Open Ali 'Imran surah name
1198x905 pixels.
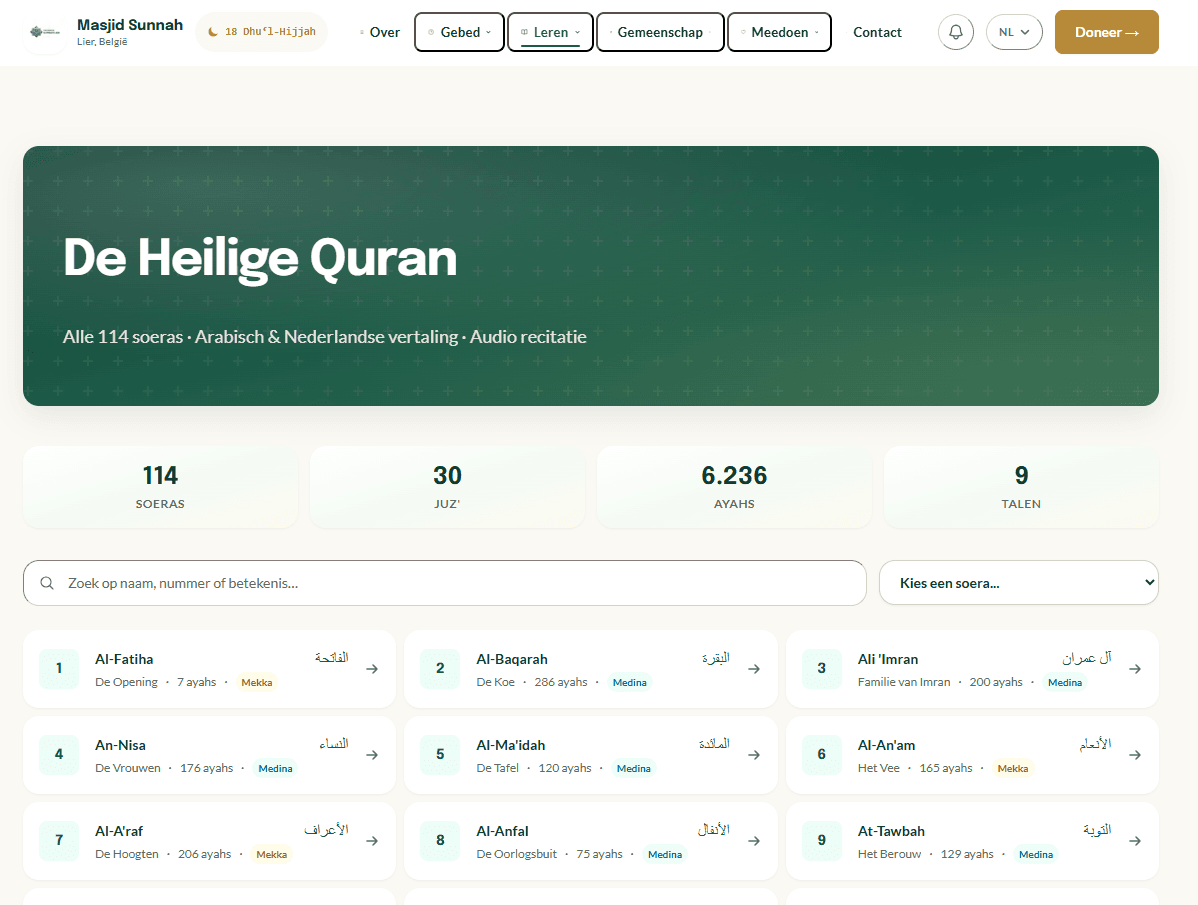pyautogui.click(x=888, y=659)
